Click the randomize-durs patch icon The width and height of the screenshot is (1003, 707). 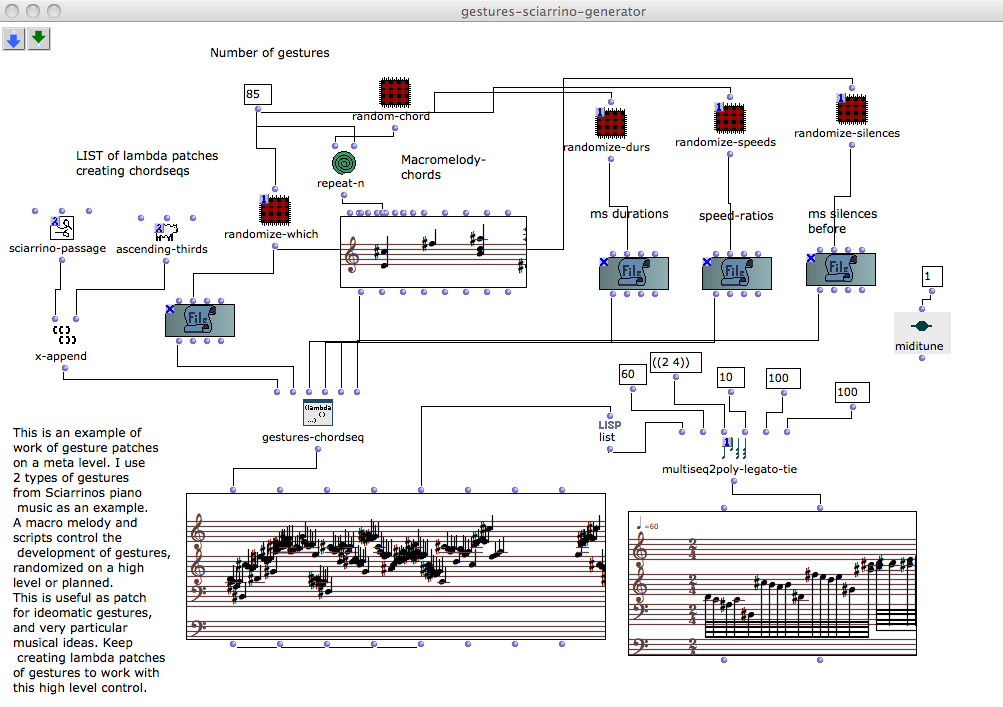(x=610, y=124)
